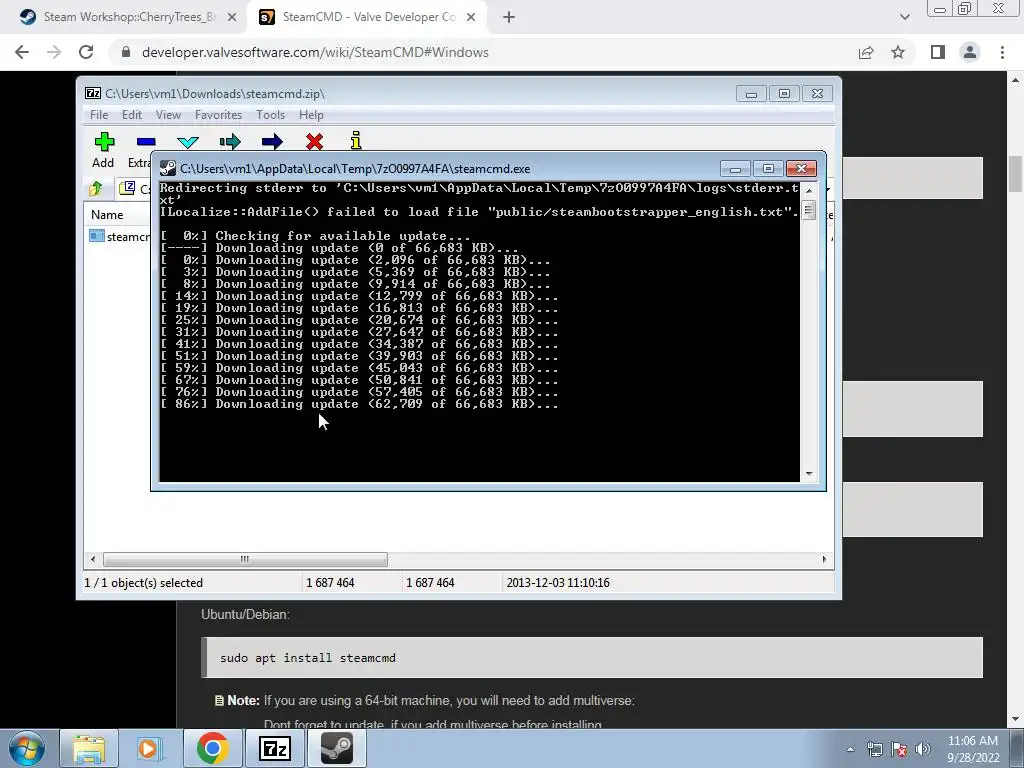This screenshot has width=1024, height=768.
Task: Click the 7-Zip scrollbar right arrow
Action: (824, 560)
